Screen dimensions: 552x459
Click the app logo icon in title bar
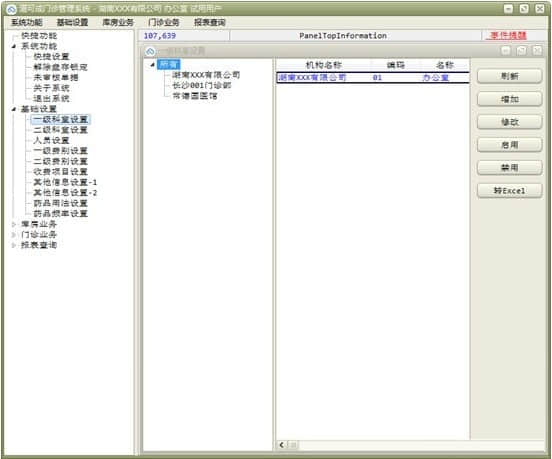[x=11, y=9]
